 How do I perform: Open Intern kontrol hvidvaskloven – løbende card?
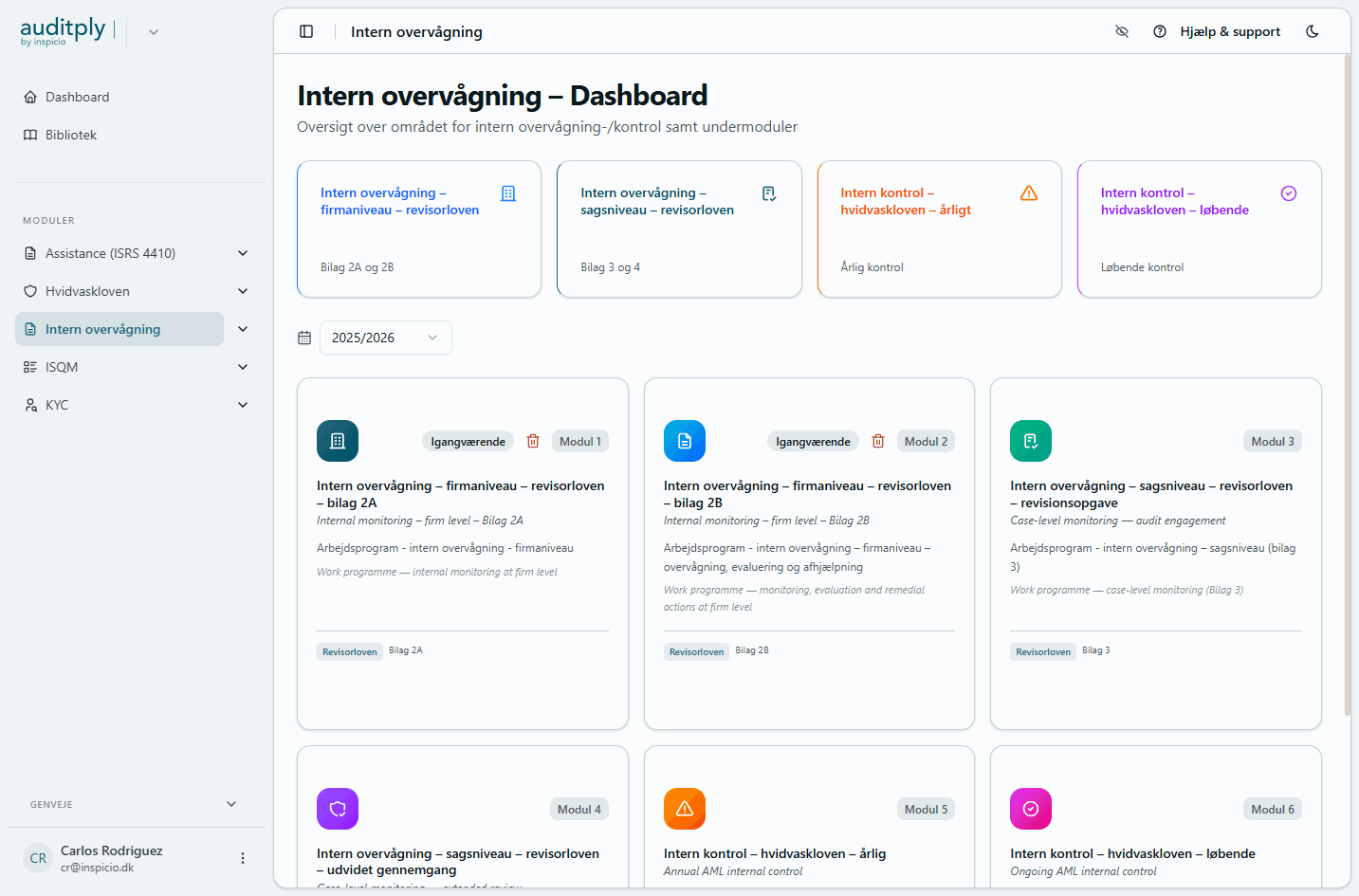tap(1200, 229)
